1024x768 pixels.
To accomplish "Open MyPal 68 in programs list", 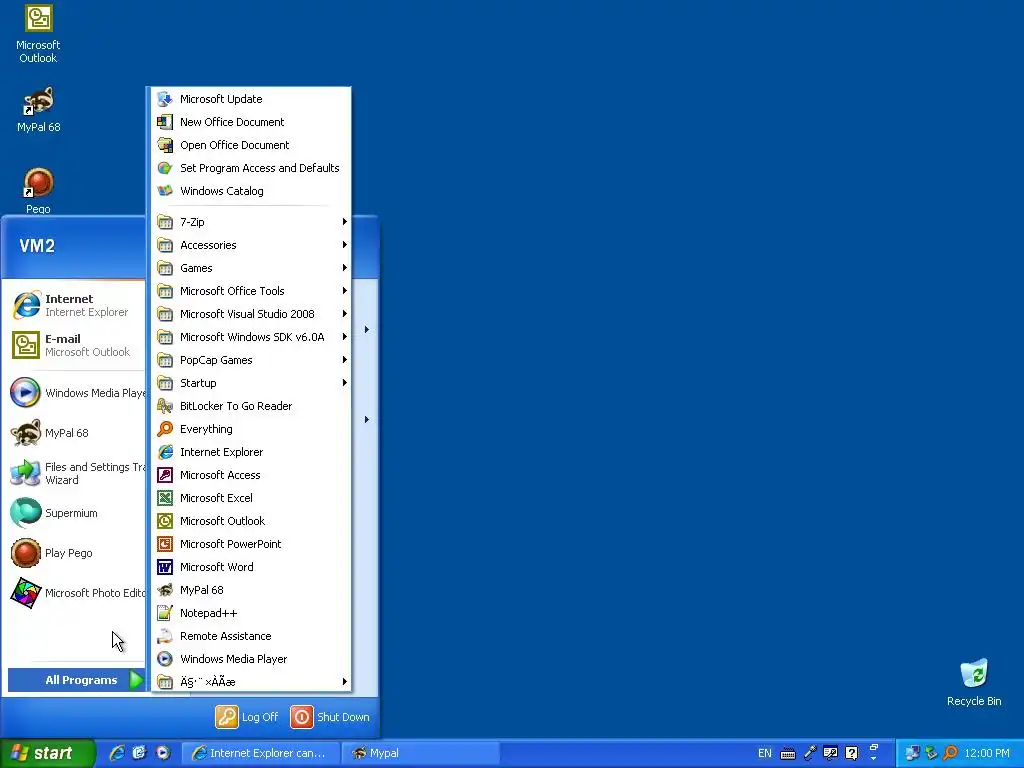I will pyautogui.click(x=249, y=590).
